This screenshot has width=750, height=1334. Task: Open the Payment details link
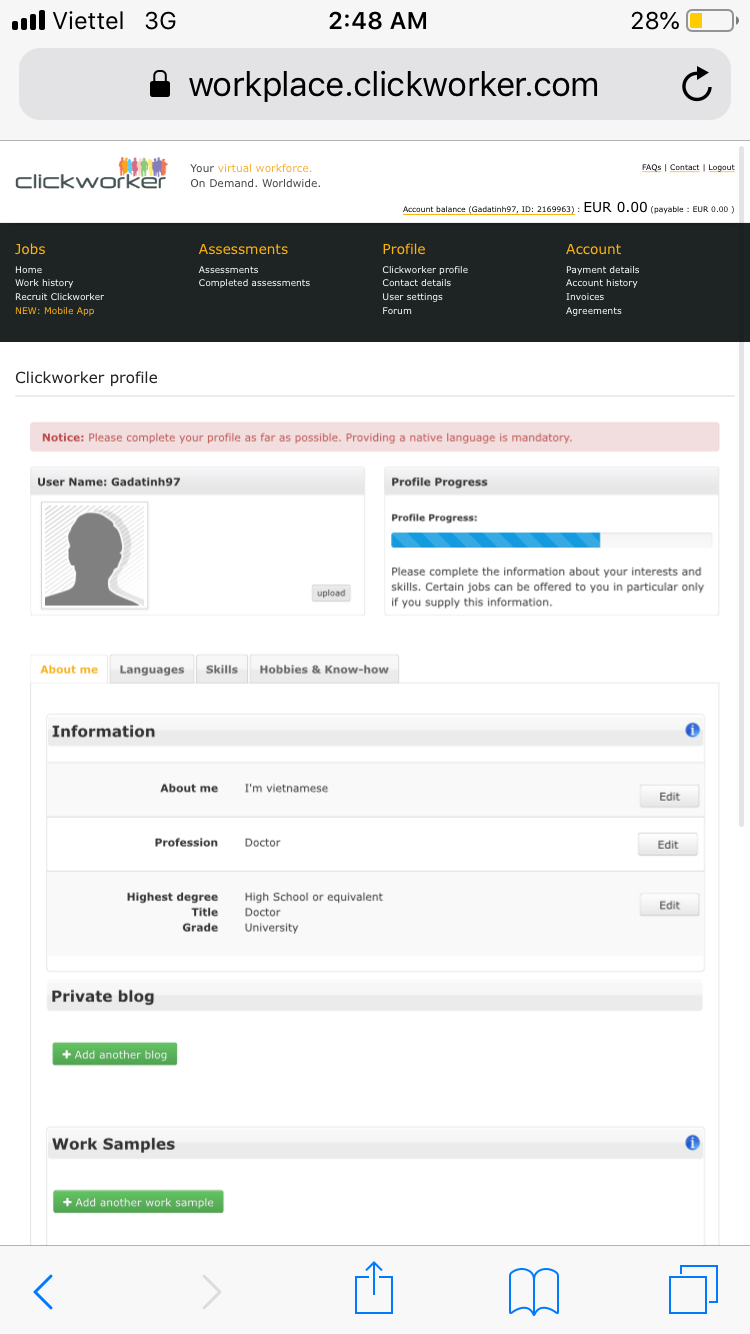pos(602,270)
